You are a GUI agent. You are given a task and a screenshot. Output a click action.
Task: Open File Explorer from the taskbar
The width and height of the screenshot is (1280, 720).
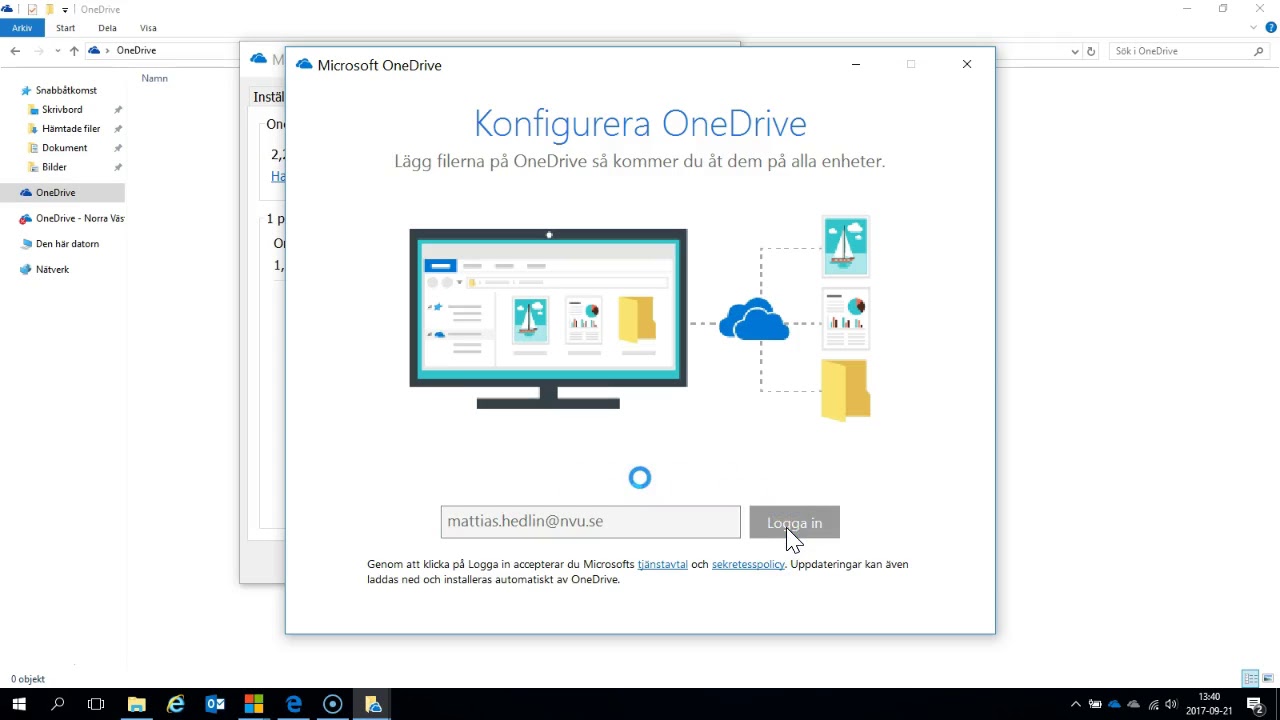pos(137,704)
